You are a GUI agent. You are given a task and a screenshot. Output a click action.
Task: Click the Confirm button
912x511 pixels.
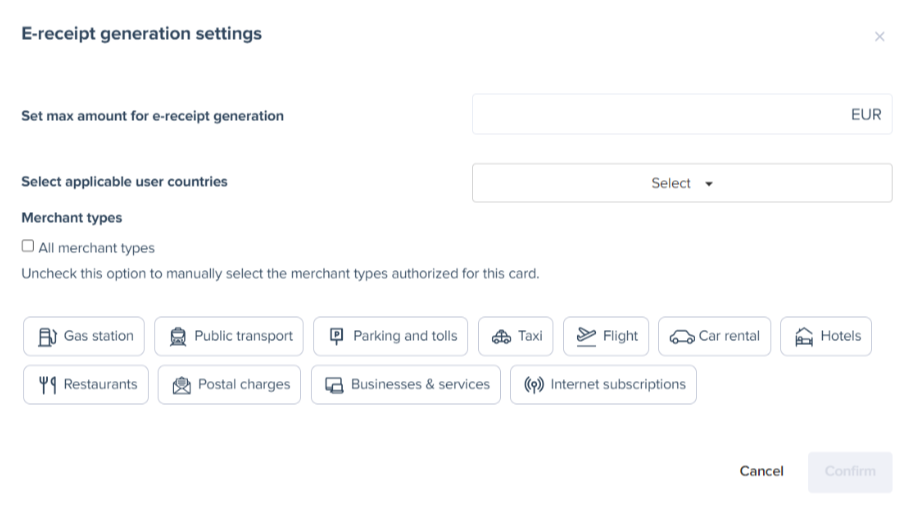click(x=849, y=471)
